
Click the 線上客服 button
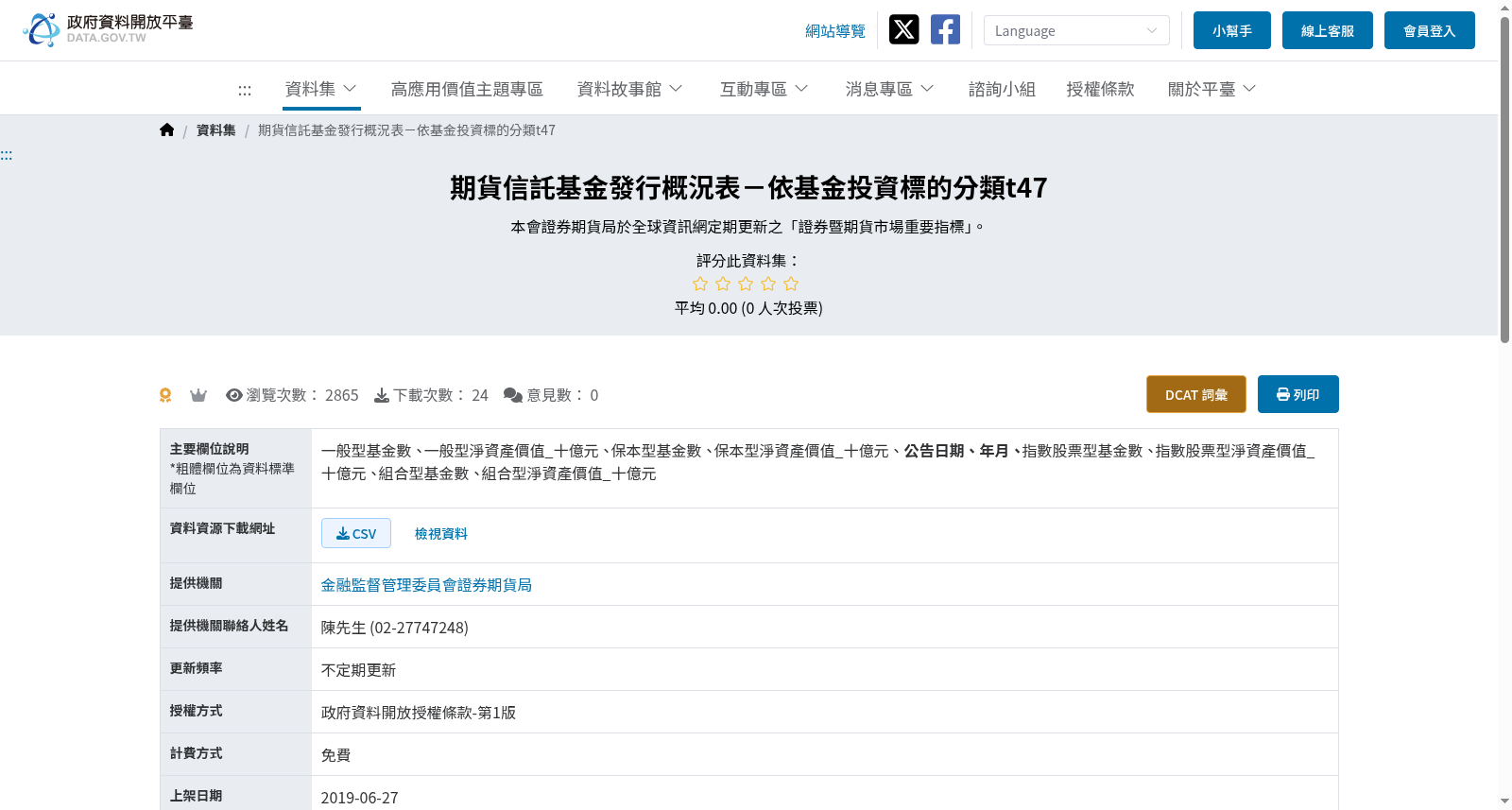click(x=1328, y=30)
